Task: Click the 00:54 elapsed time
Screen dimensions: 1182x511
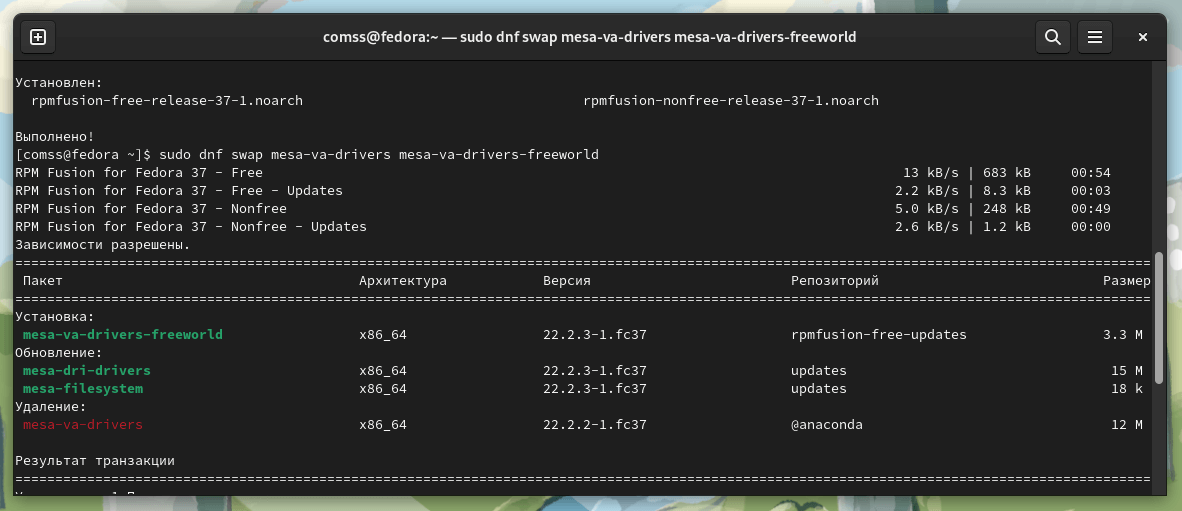Action: point(1091,173)
